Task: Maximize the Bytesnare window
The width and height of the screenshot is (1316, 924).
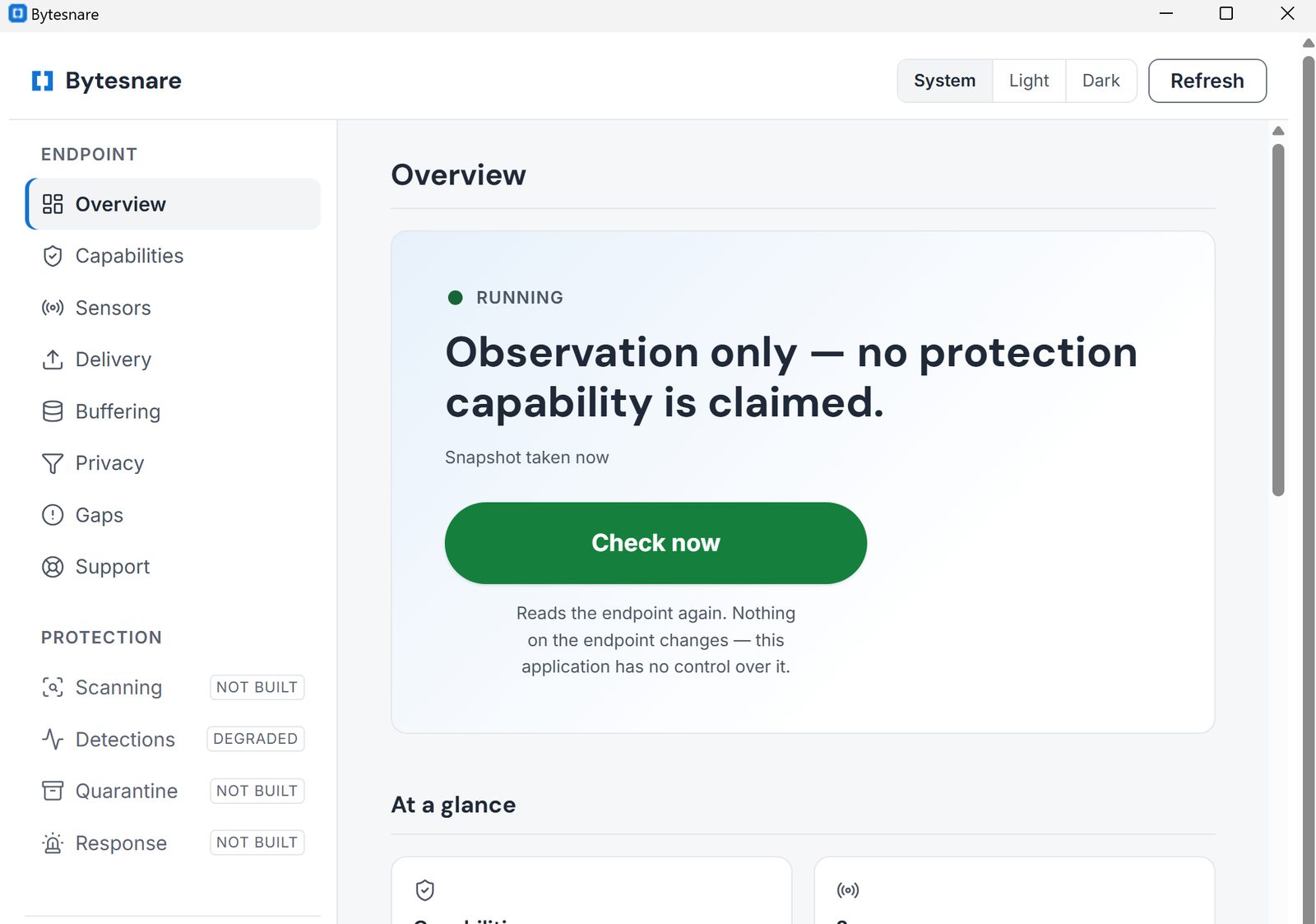Action: pos(1226,14)
